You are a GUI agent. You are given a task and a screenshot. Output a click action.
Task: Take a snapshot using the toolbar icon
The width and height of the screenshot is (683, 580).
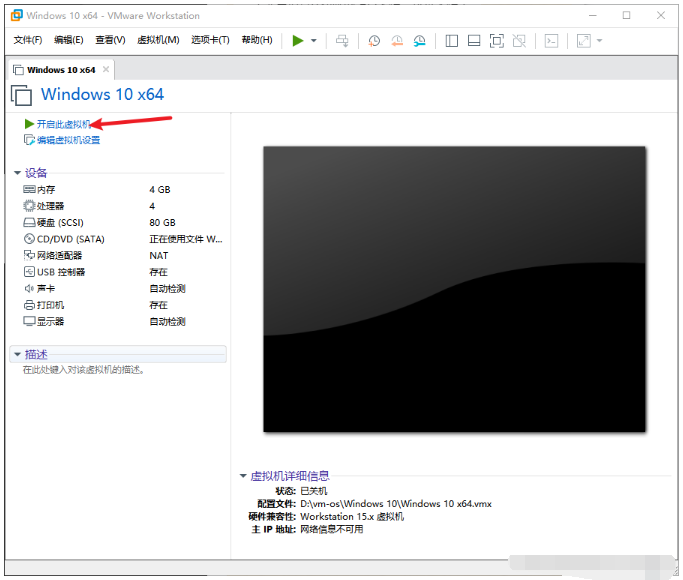click(374, 41)
